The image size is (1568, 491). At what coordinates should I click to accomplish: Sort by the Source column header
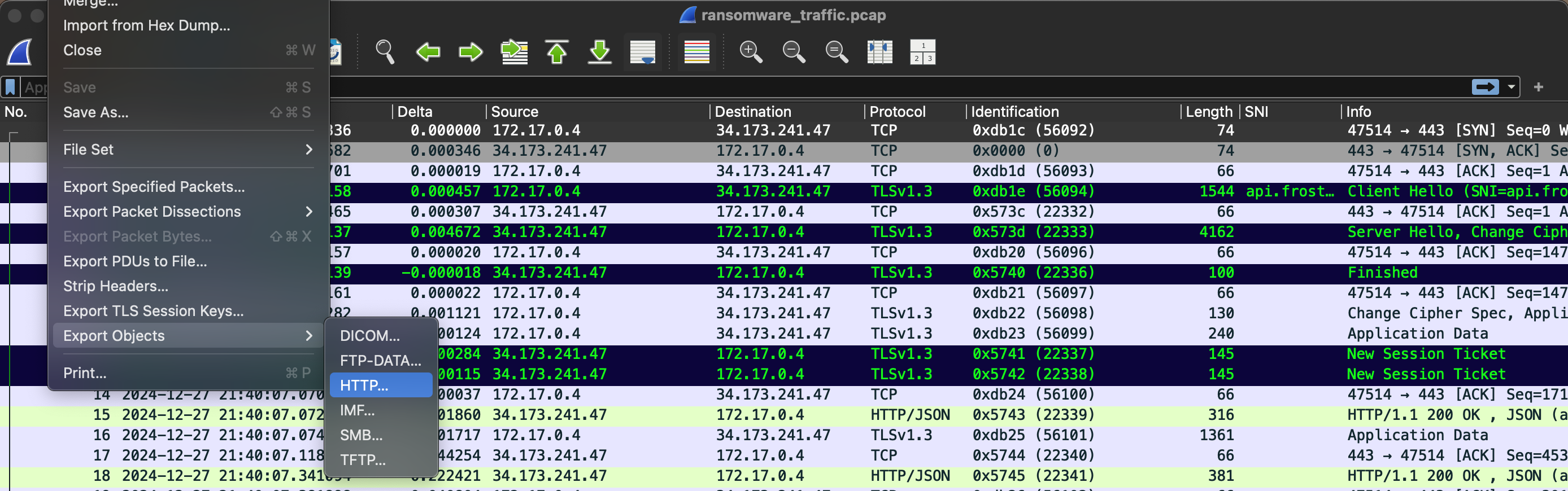(x=598, y=111)
